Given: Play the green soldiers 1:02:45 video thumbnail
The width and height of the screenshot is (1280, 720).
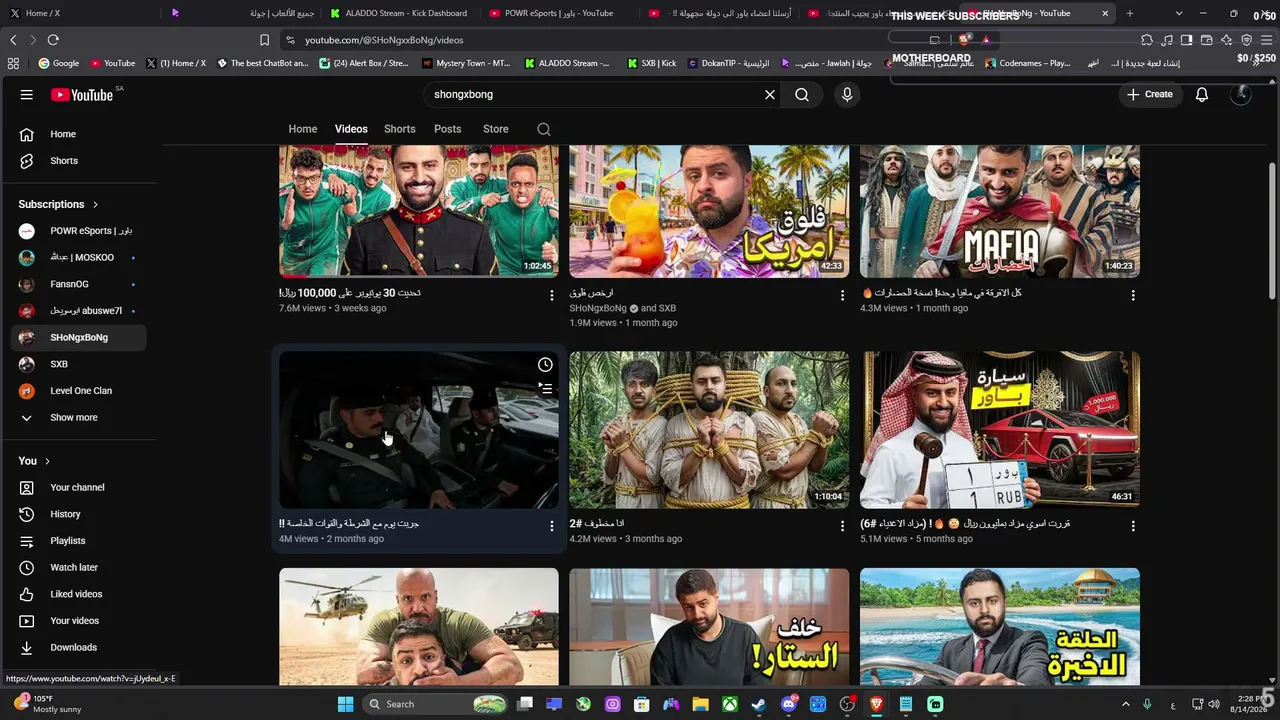Looking at the screenshot, I should 419,211.
